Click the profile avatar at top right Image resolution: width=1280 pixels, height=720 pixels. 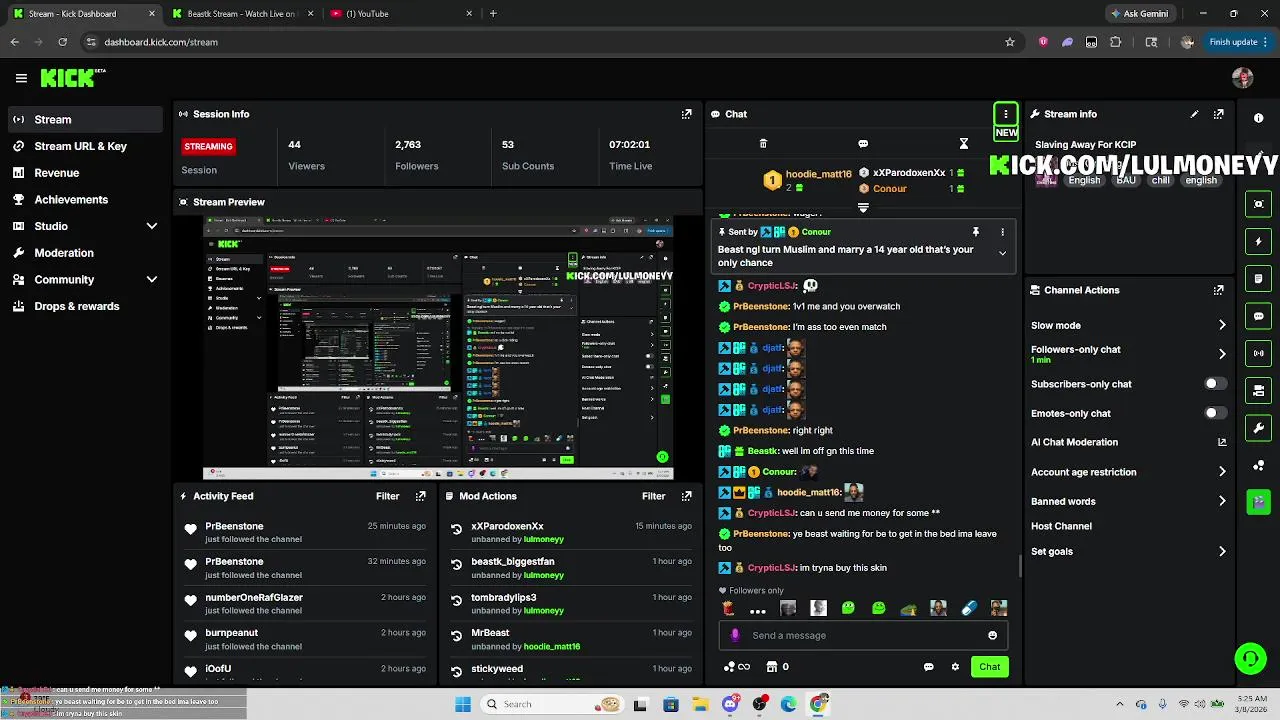[x=1243, y=78]
